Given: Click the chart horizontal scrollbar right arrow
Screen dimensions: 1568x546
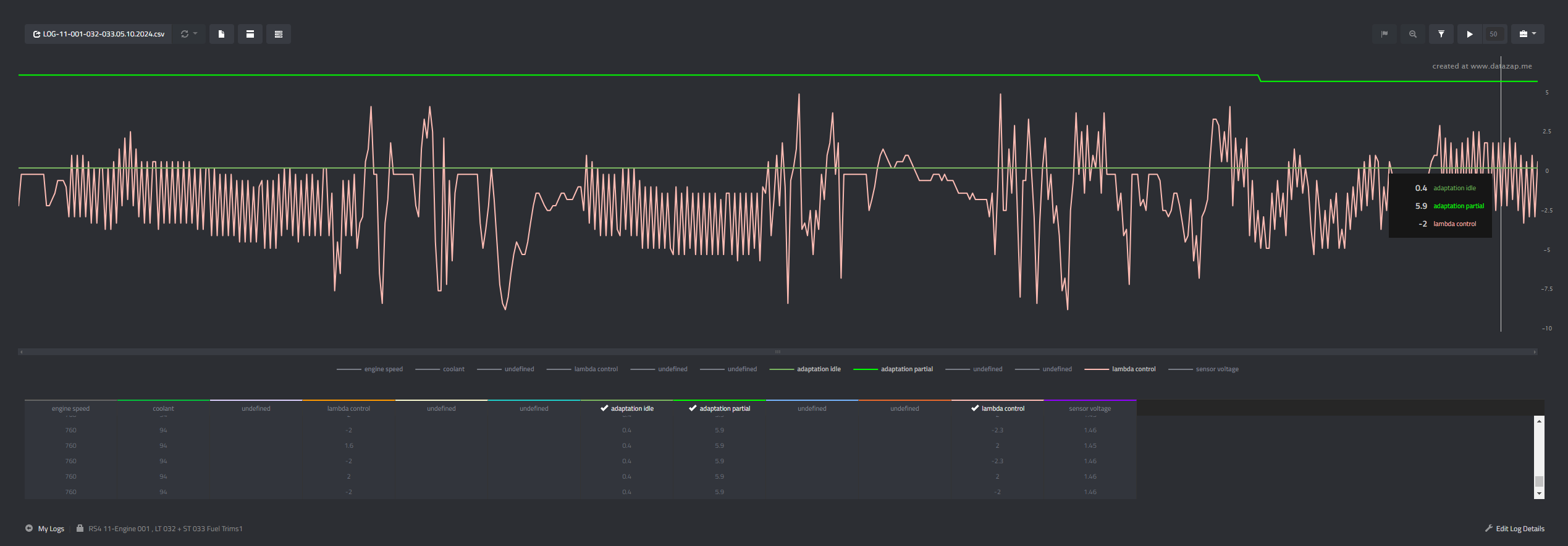Looking at the screenshot, I should 1535,352.
